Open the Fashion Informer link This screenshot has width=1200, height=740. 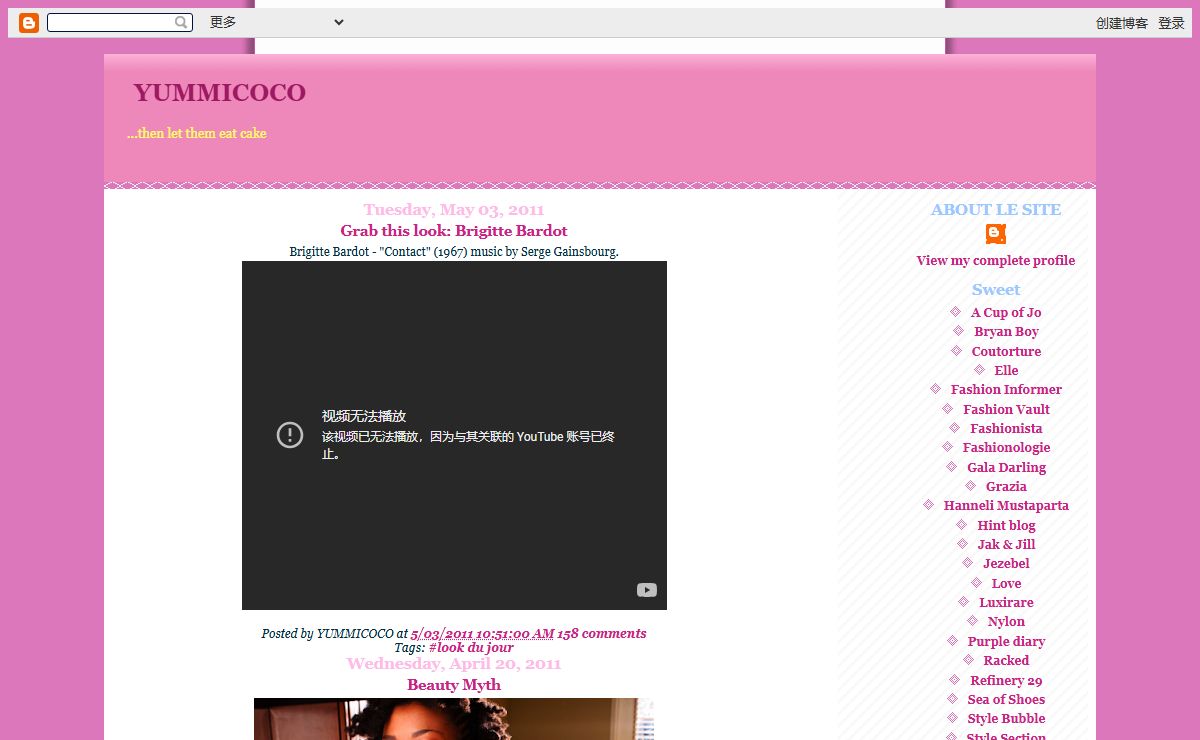pos(1006,389)
